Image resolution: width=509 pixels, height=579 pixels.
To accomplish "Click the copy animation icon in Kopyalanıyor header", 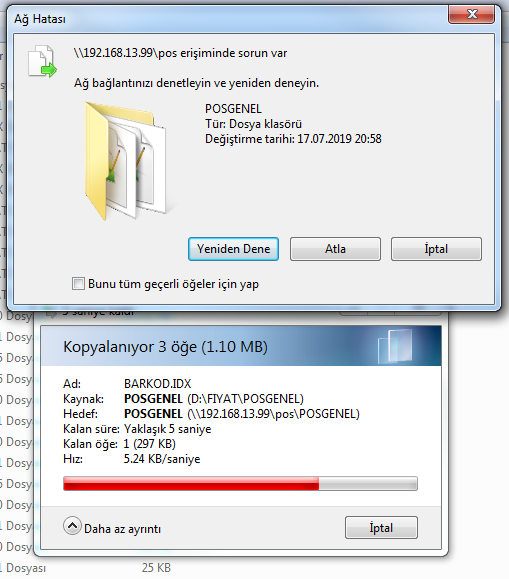I will (x=395, y=346).
